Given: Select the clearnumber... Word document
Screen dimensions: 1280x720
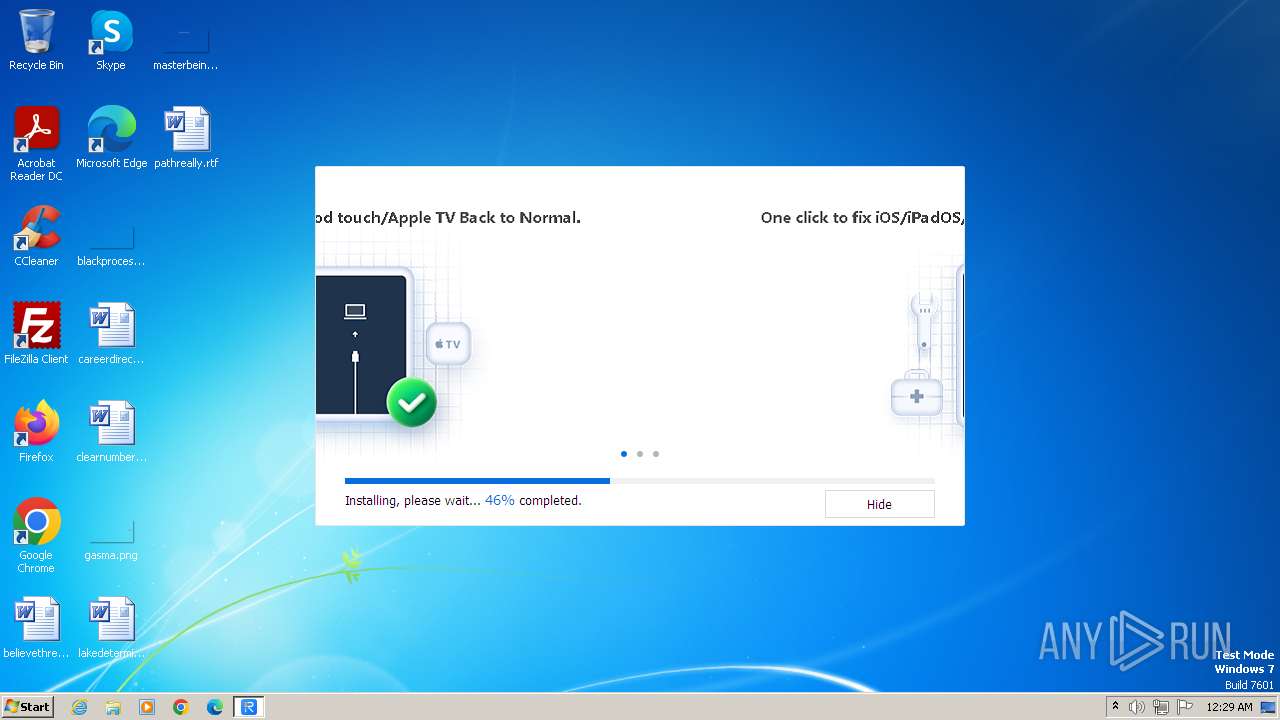Looking at the screenshot, I should [111, 432].
